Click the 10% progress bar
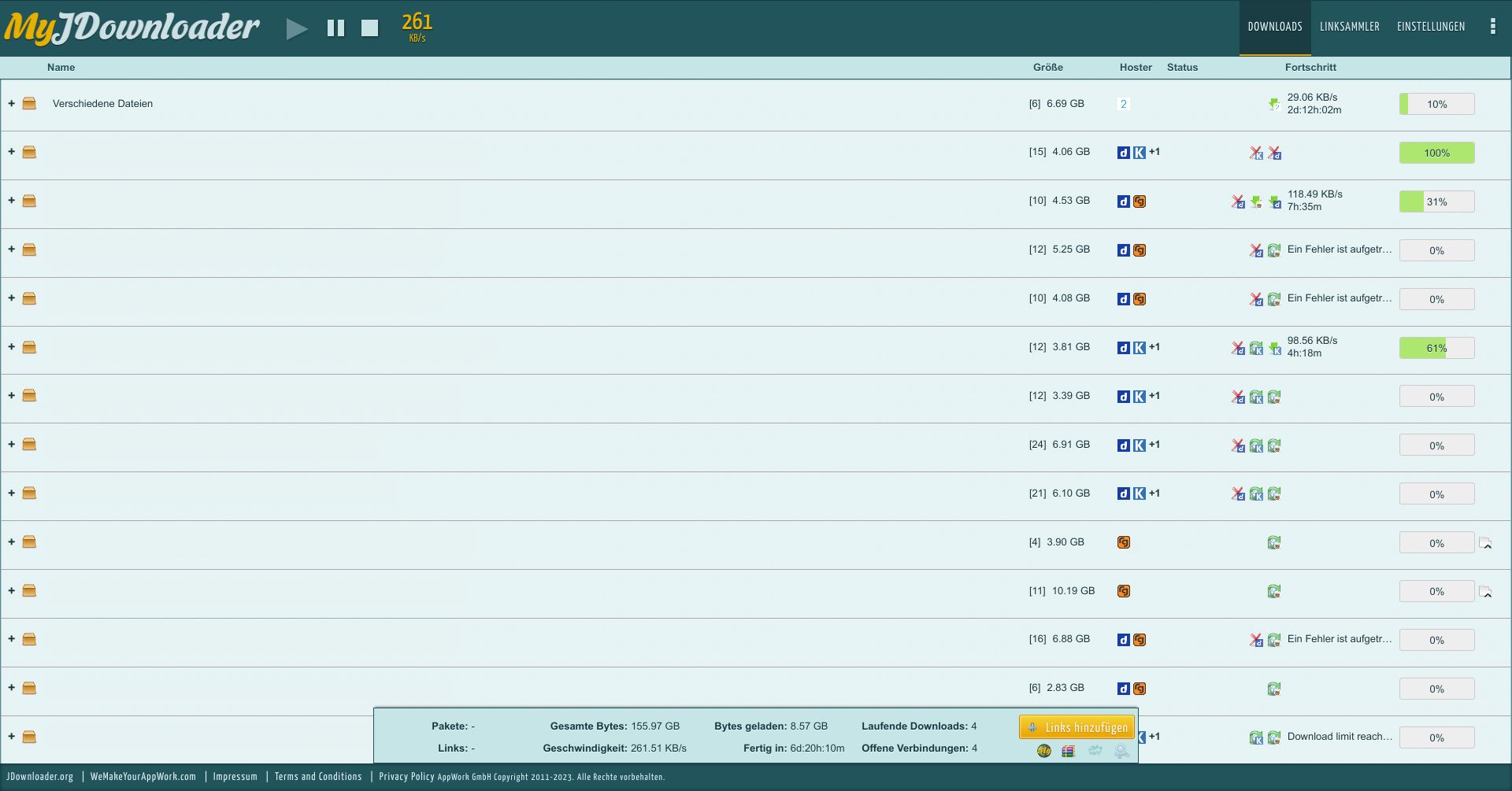 [1436, 104]
